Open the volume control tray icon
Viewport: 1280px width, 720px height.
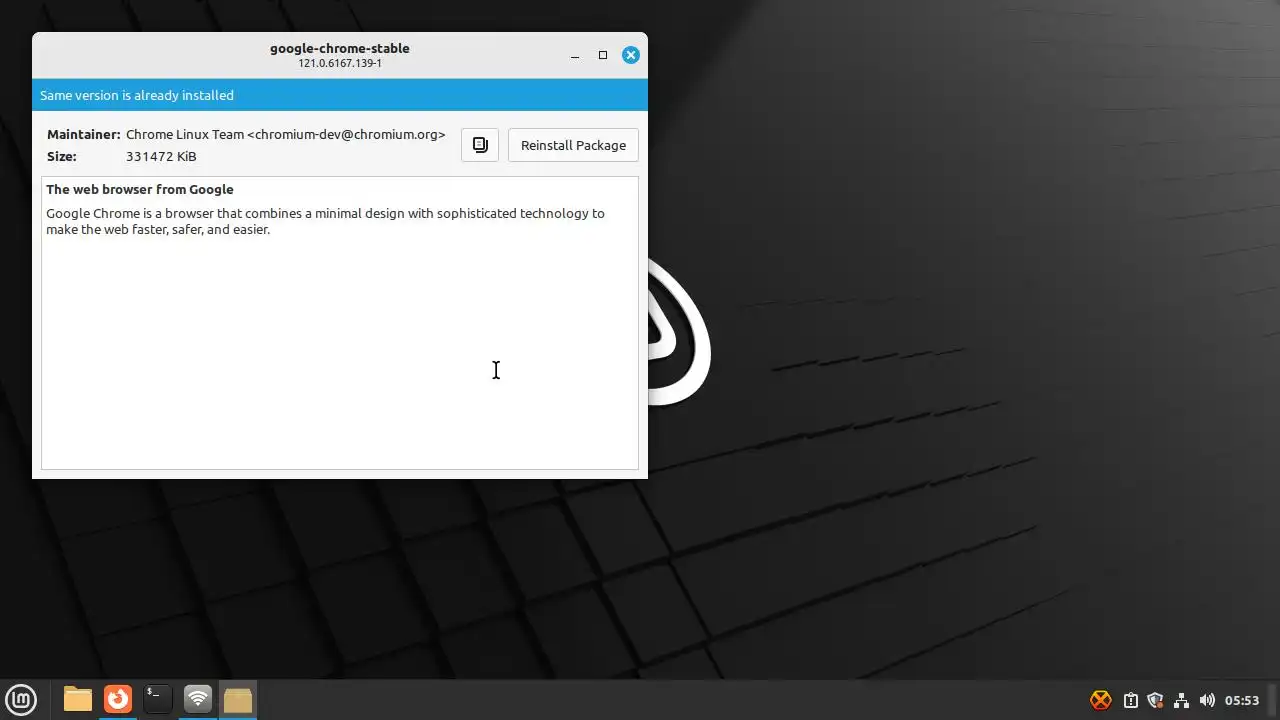click(x=1207, y=700)
